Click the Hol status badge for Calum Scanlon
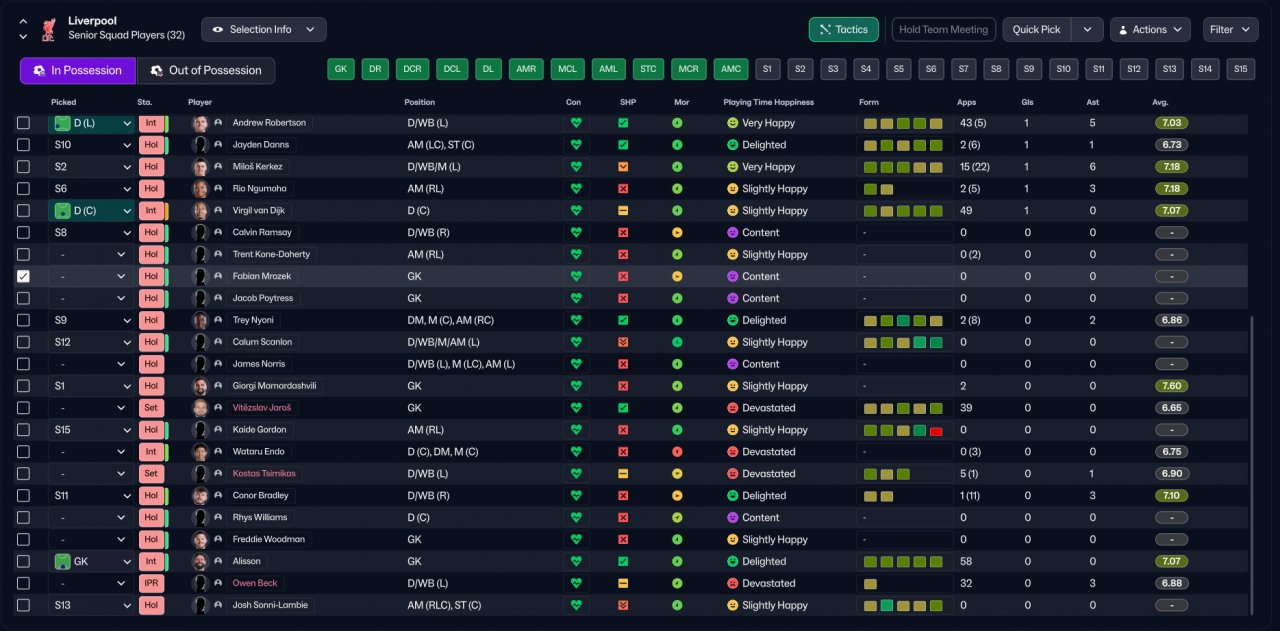 151,343
